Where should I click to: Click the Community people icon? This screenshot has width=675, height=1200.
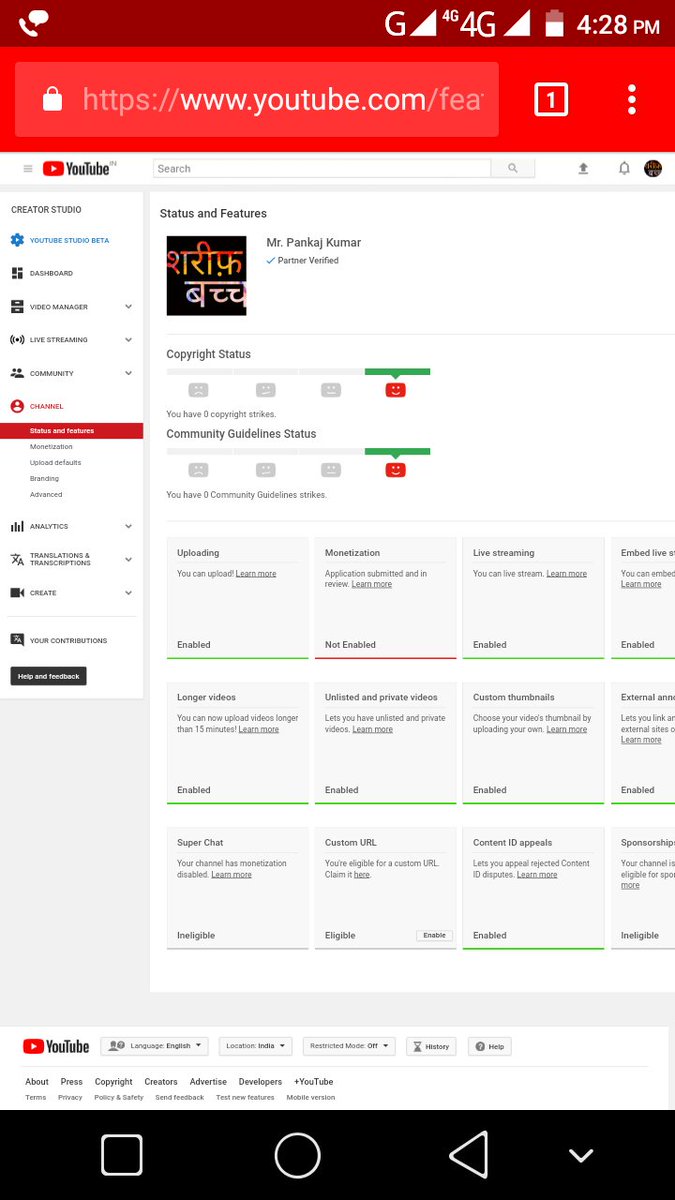tap(17, 373)
